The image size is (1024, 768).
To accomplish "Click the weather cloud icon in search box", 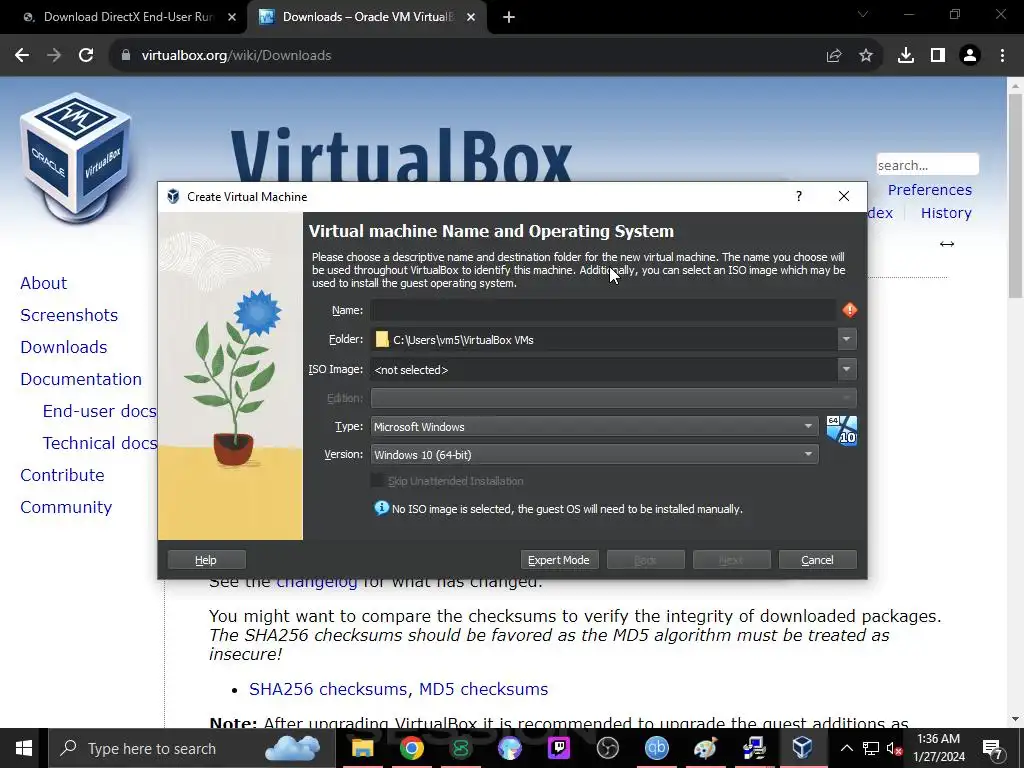I will [293, 748].
